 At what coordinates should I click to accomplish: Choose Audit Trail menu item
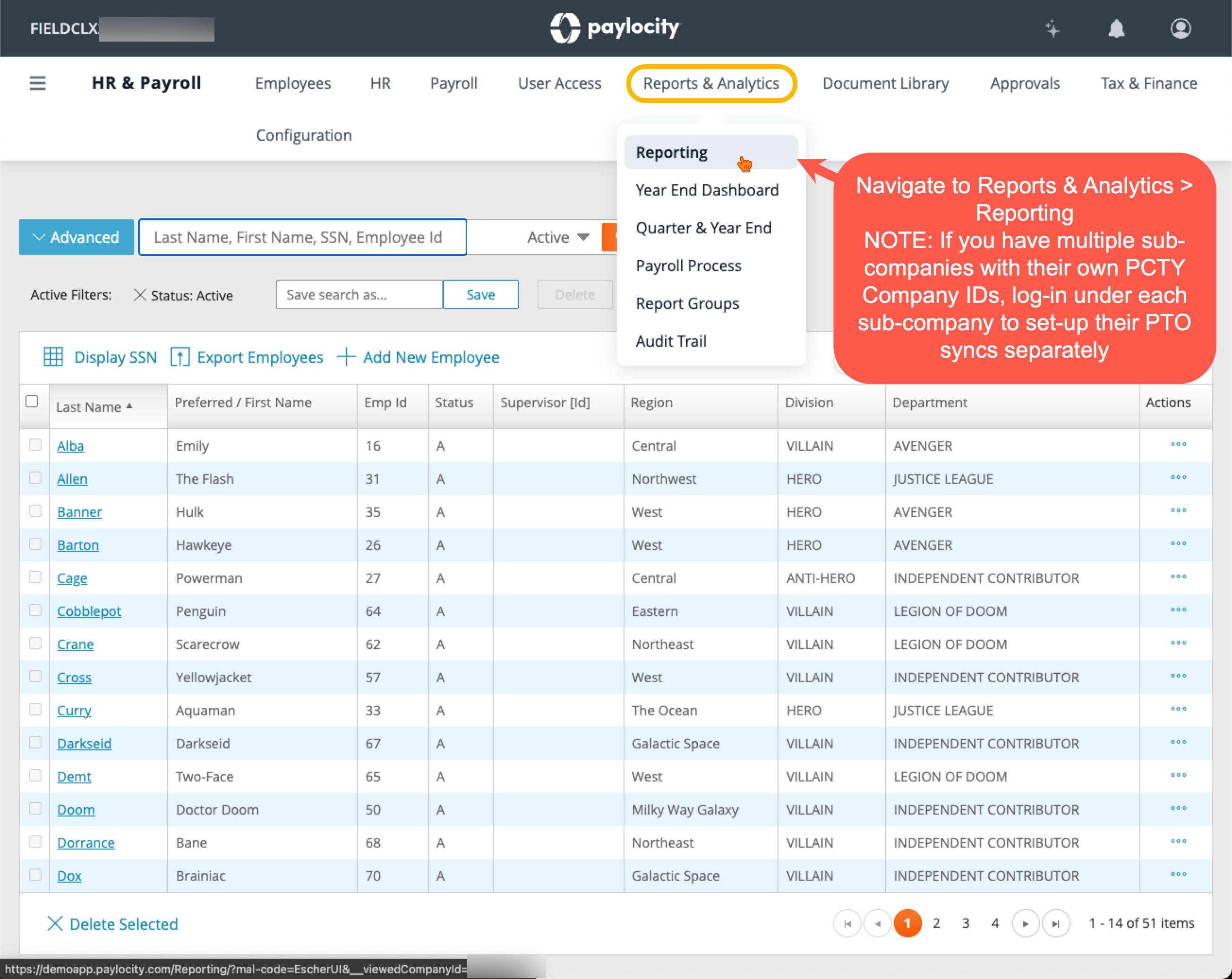tap(671, 341)
